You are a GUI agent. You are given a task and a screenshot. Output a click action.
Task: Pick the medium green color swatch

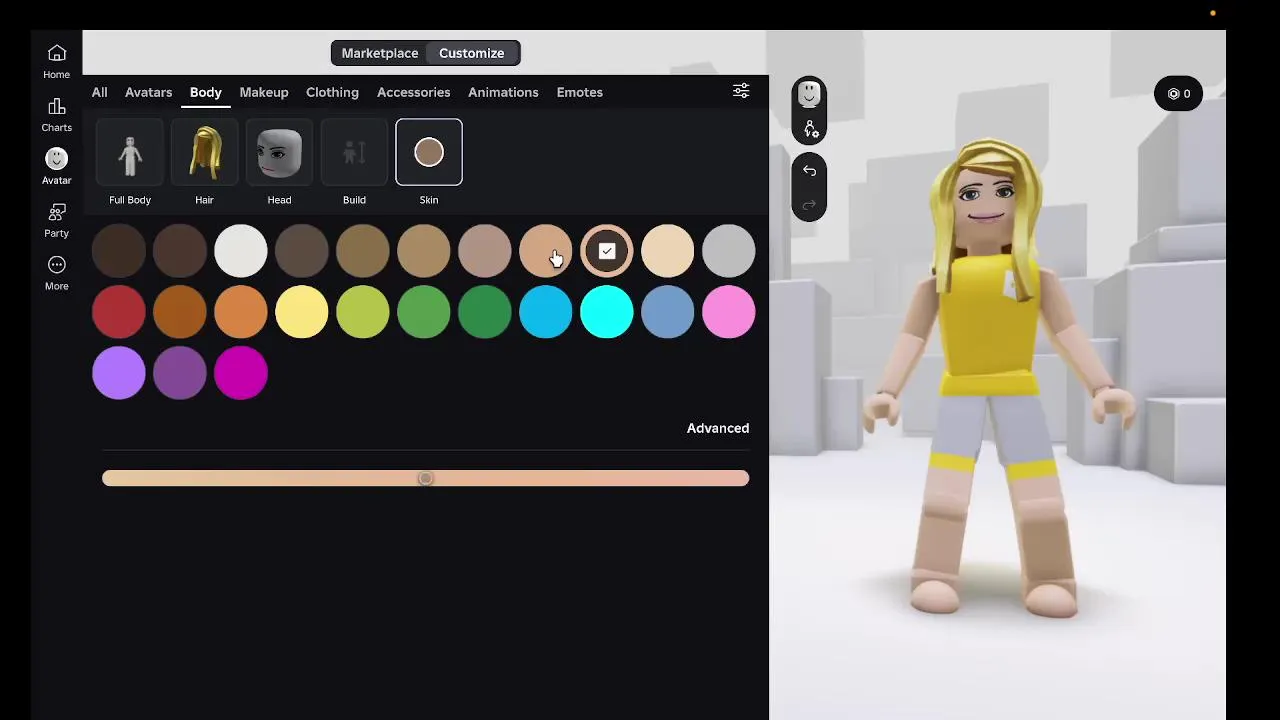(x=424, y=312)
